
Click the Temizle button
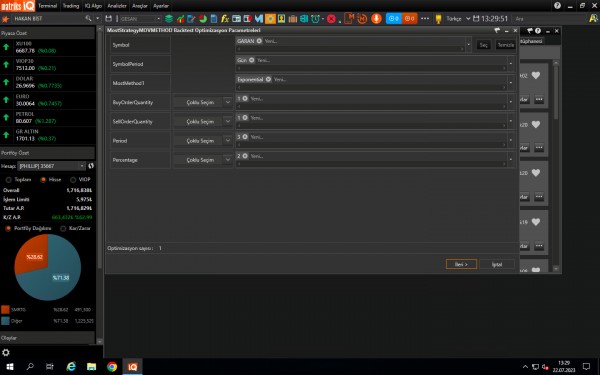click(505, 45)
